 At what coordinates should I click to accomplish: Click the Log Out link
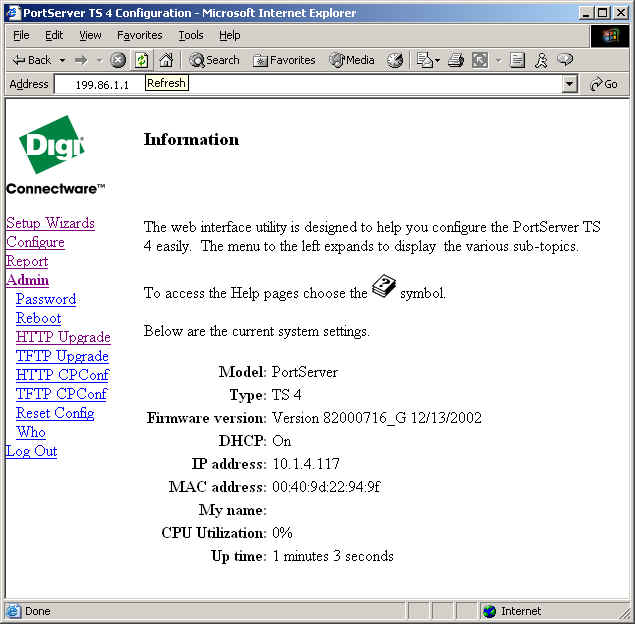pos(31,451)
